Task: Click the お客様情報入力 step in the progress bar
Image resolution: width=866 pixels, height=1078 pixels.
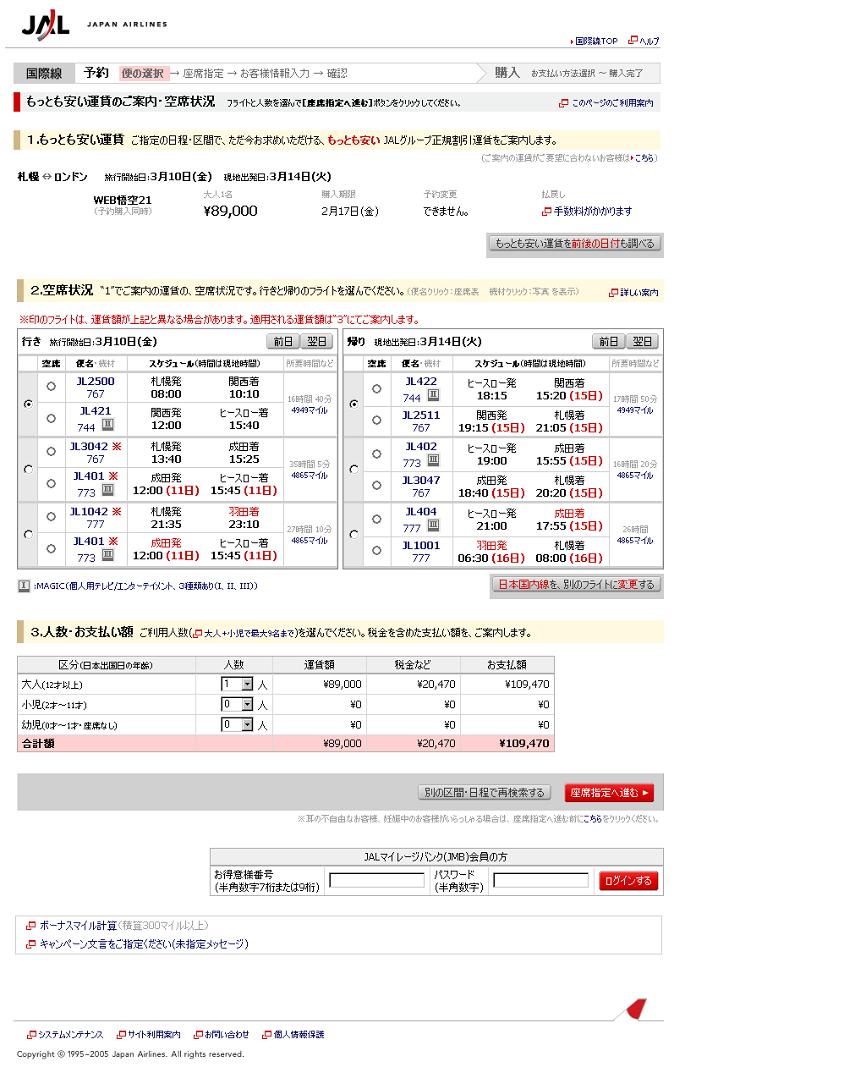Action: (275, 74)
